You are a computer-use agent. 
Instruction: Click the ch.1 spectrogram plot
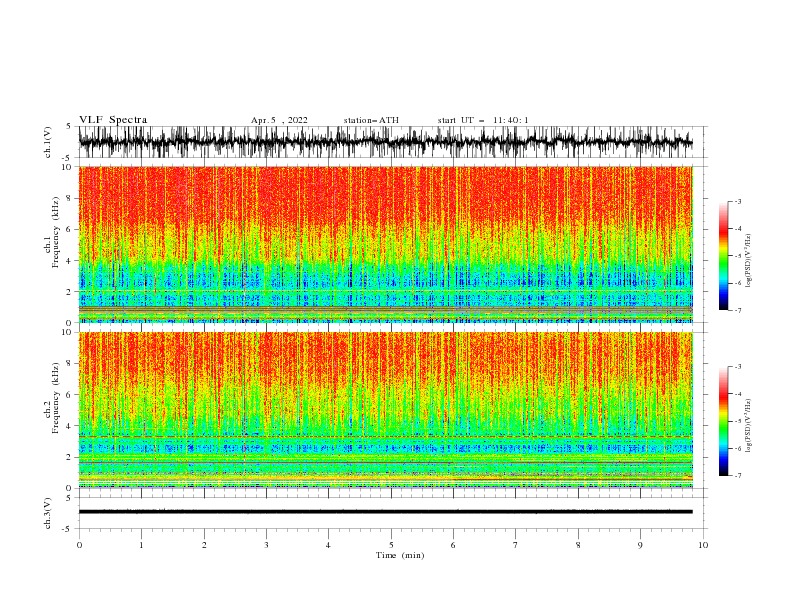pos(386,244)
